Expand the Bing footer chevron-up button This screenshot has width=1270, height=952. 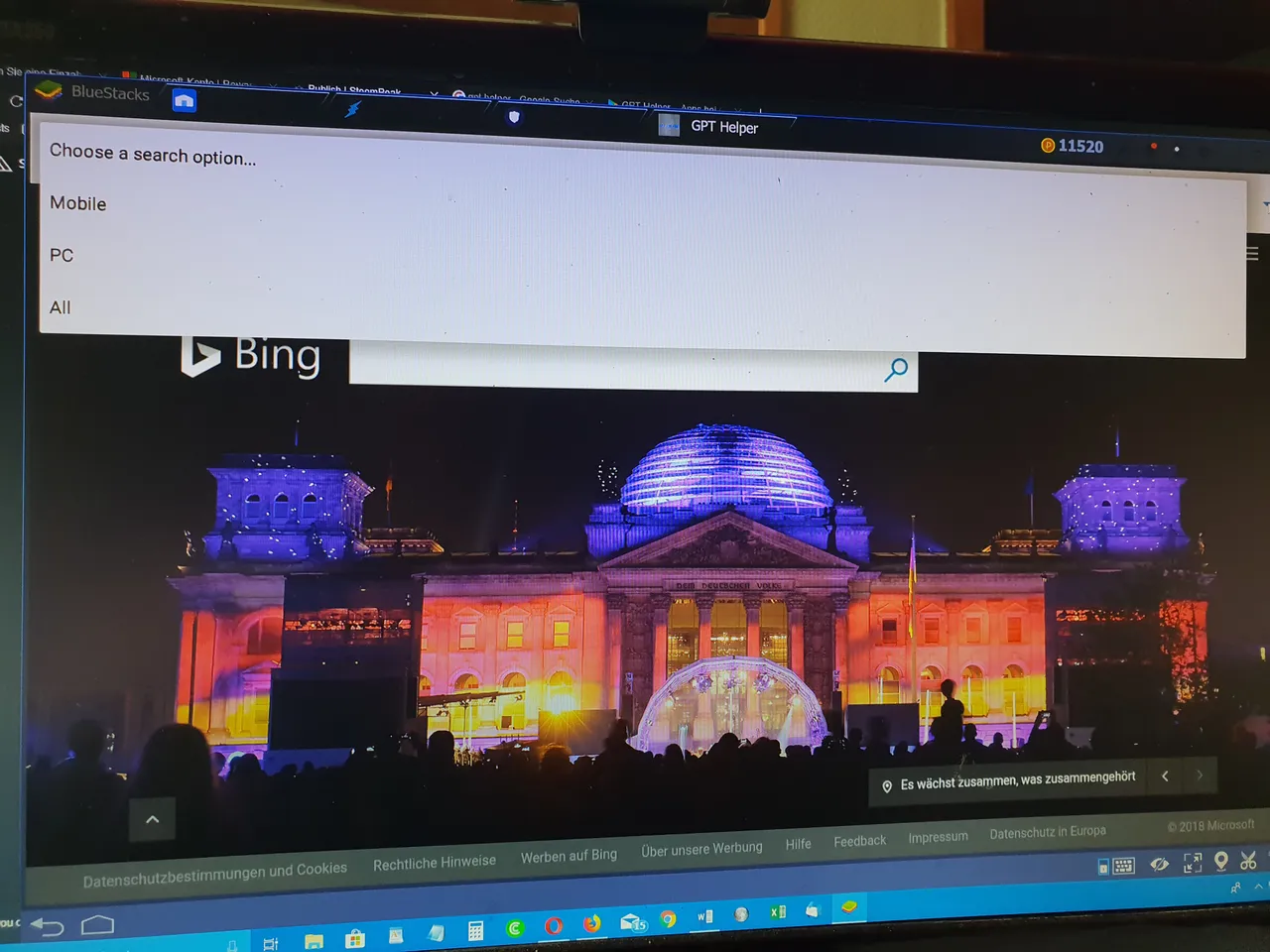click(153, 819)
